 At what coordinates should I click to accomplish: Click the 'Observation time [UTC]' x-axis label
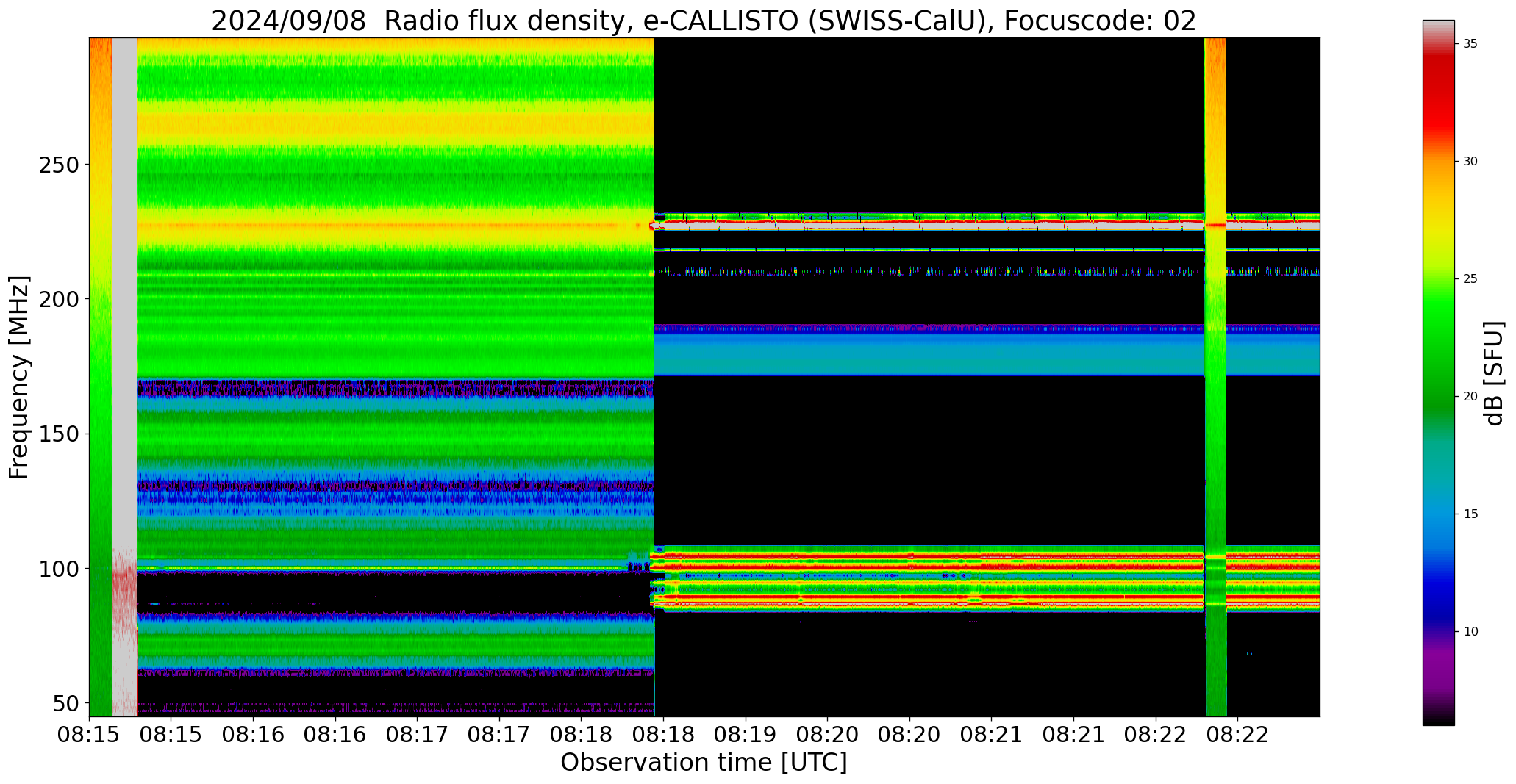point(704,762)
